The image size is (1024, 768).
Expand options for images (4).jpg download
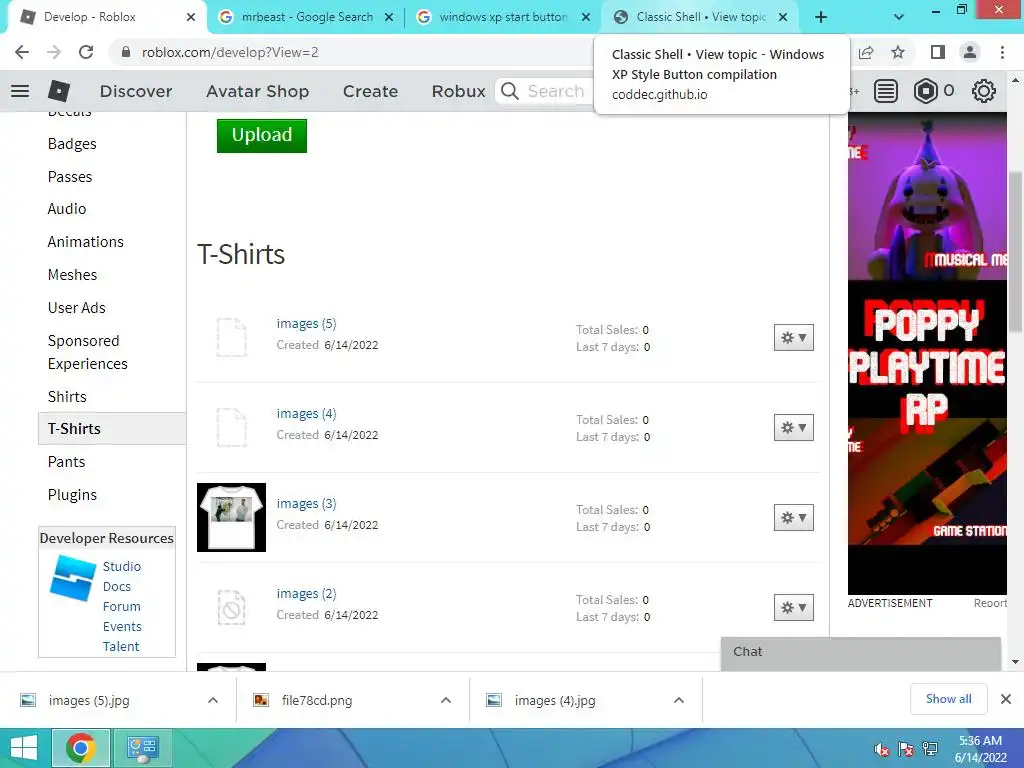679,700
